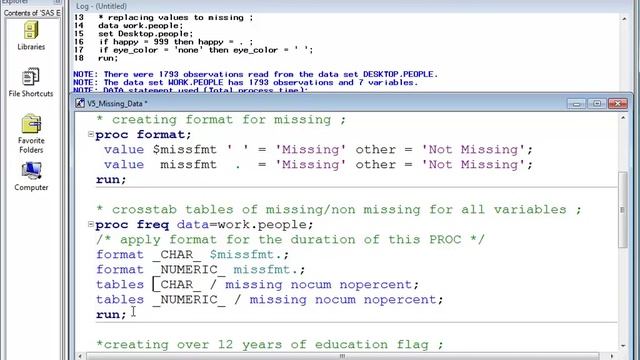Click the V5_Missing_Data title text
Viewport: 640px width, 360px height.
coord(118,104)
